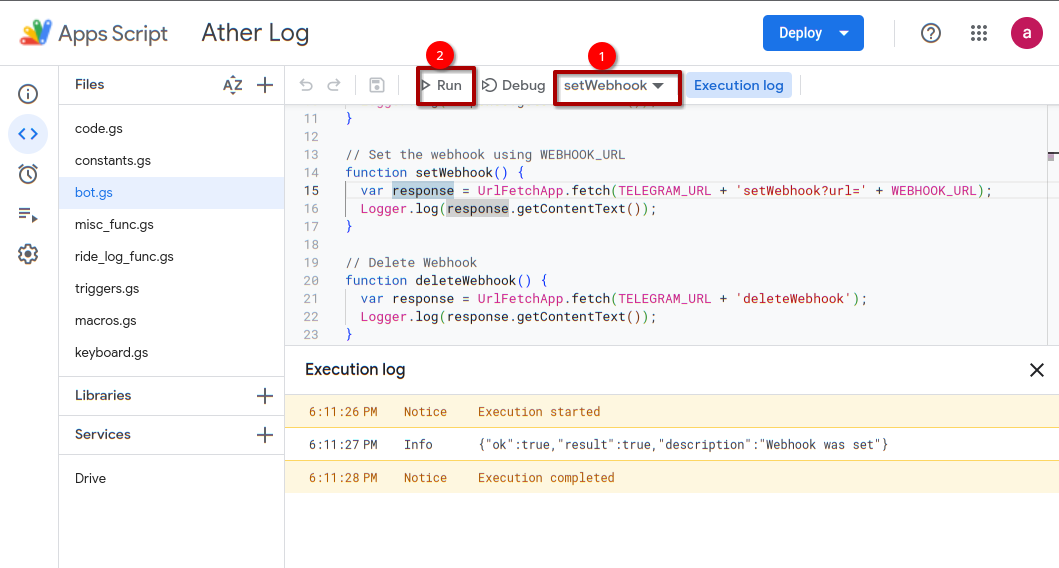1059x568 pixels.
Task: Open the project Overview info icon
Action: coord(28,94)
